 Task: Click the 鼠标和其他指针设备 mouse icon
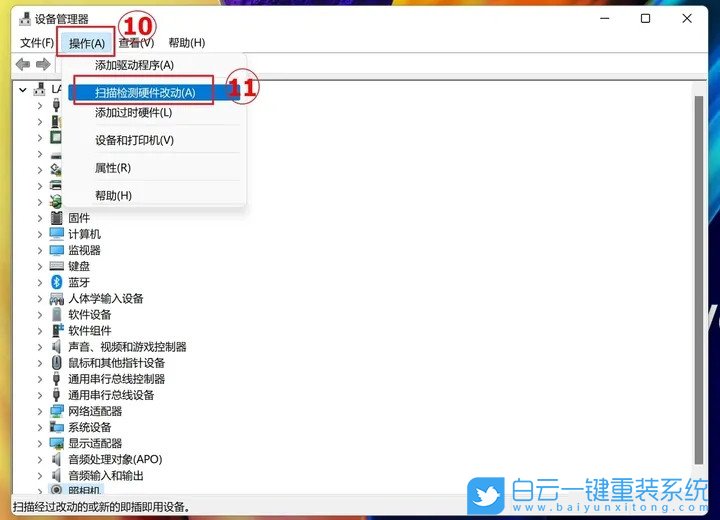(x=56, y=362)
